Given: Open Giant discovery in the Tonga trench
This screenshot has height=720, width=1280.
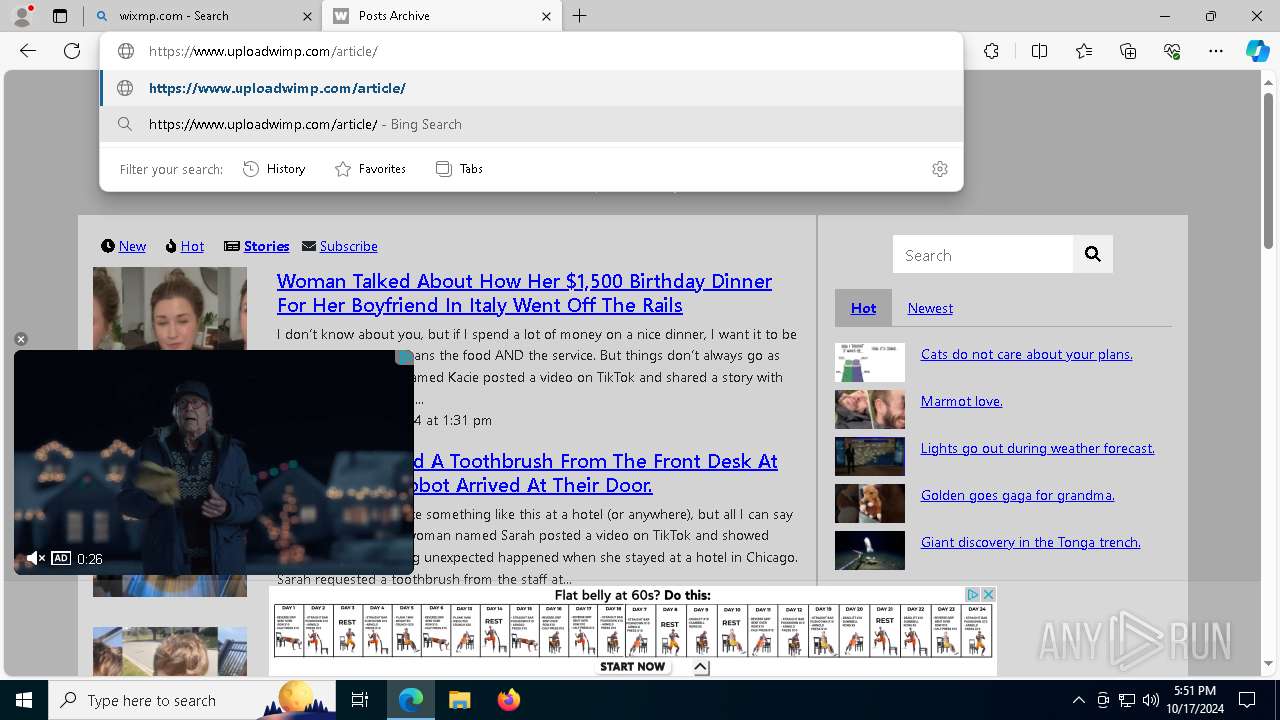Looking at the screenshot, I should pyautogui.click(x=1030, y=542).
